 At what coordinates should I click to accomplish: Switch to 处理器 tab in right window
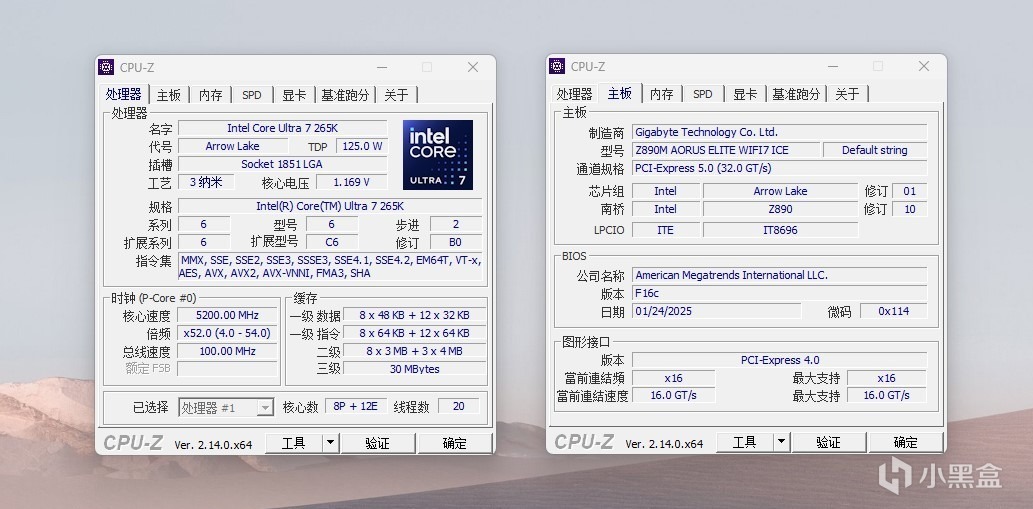[x=574, y=94]
